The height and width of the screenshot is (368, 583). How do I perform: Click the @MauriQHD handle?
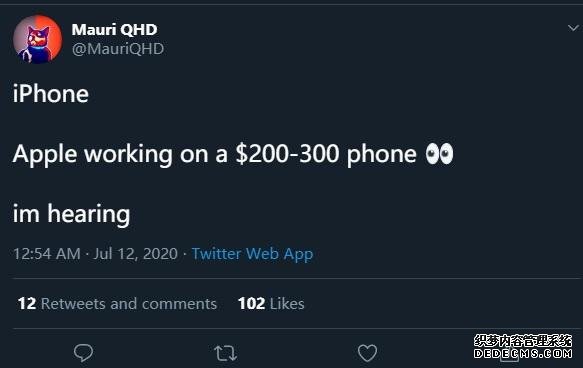click(118, 49)
